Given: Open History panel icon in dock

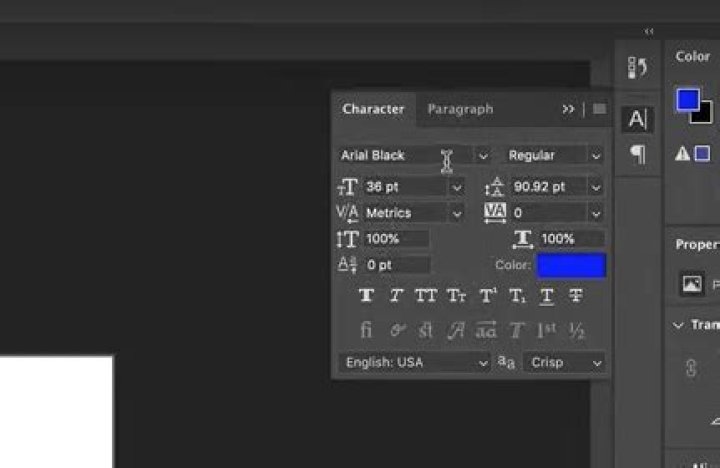Looking at the screenshot, I should click(637, 68).
